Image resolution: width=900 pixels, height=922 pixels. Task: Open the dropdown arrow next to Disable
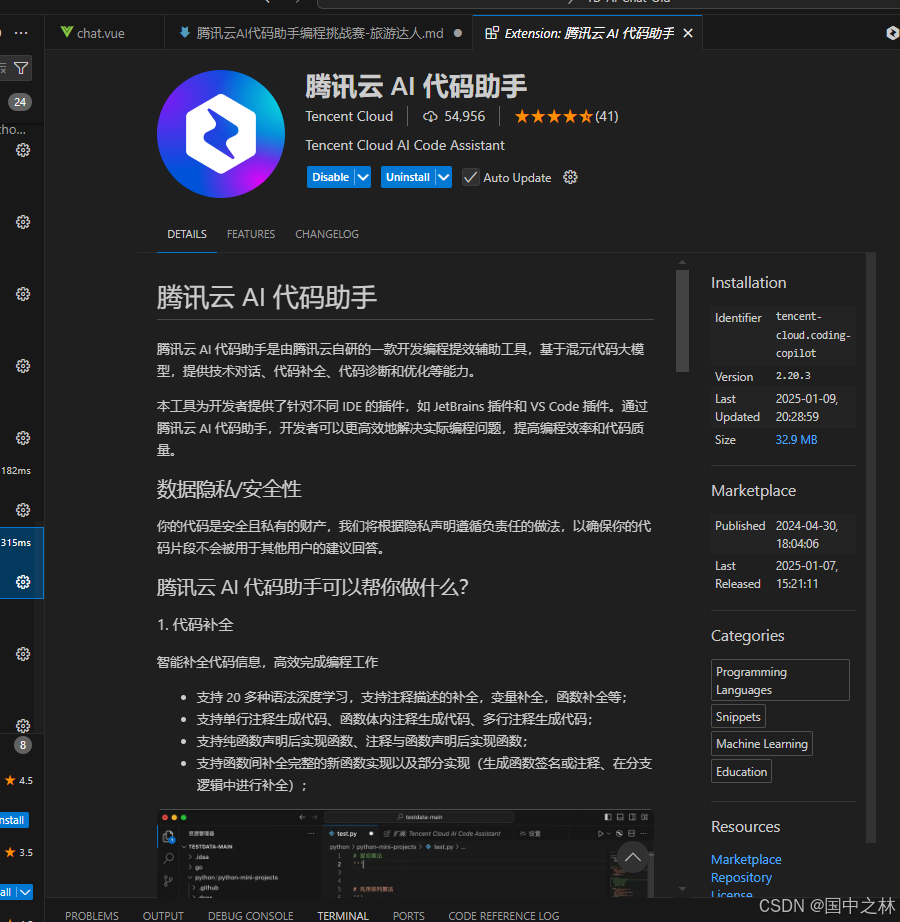(x=363, y=177)
